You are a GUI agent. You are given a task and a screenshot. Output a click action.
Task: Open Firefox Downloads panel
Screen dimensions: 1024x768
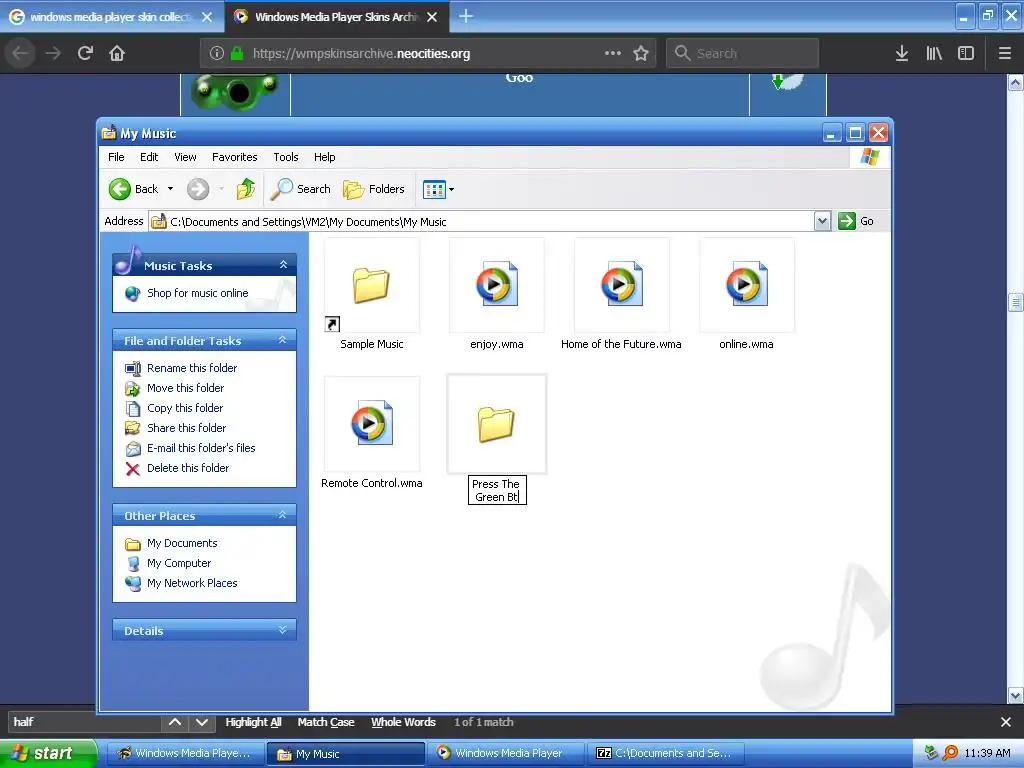(x=902, y=53)
